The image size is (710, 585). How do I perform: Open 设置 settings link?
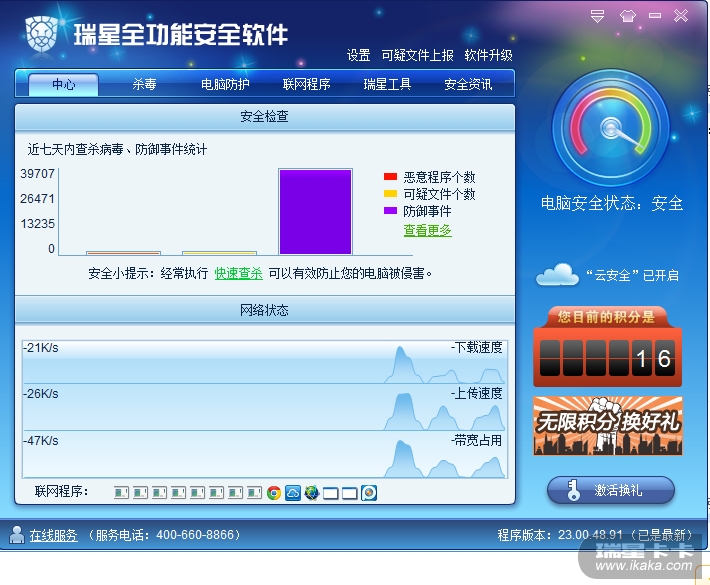(359, 55)
